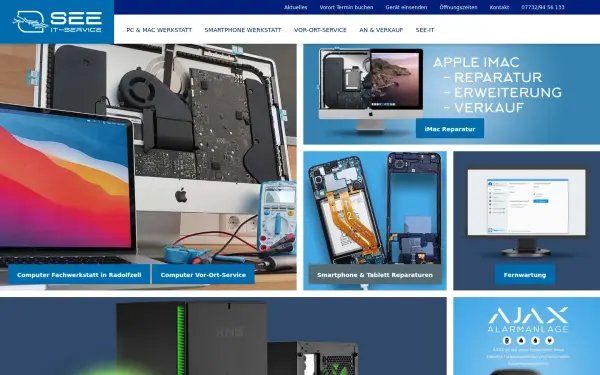
Task: Open the disassembled smartphone image tile
Action: pos(375,220)
